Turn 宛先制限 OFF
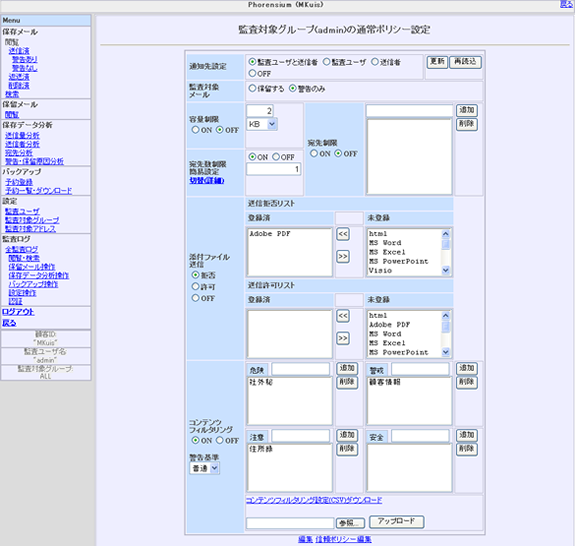Viewport: 575px width, 546px height. pyautogui.click(x=338, y=153)
